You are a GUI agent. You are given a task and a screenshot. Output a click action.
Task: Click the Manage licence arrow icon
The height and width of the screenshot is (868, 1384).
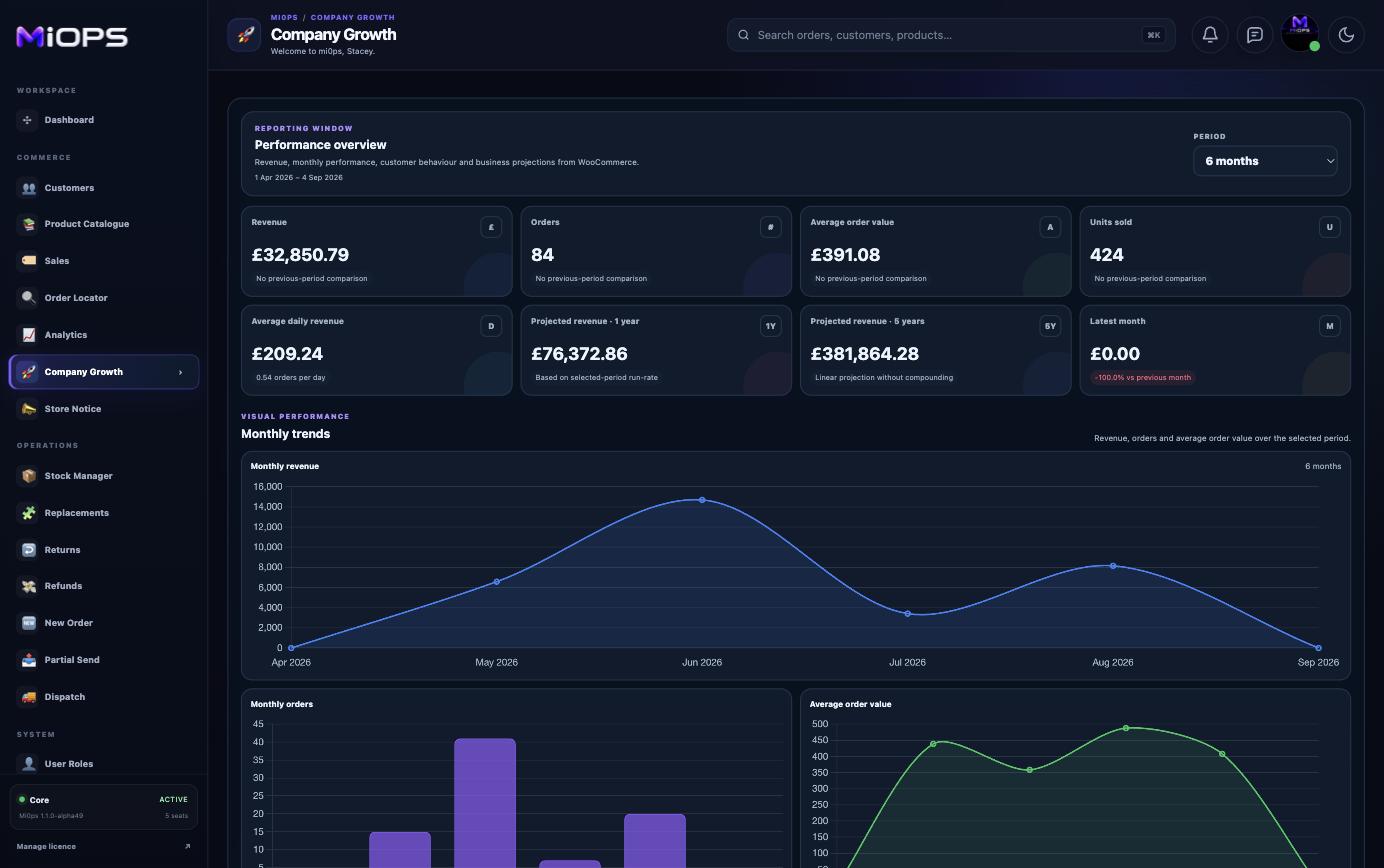pos(187,847)
